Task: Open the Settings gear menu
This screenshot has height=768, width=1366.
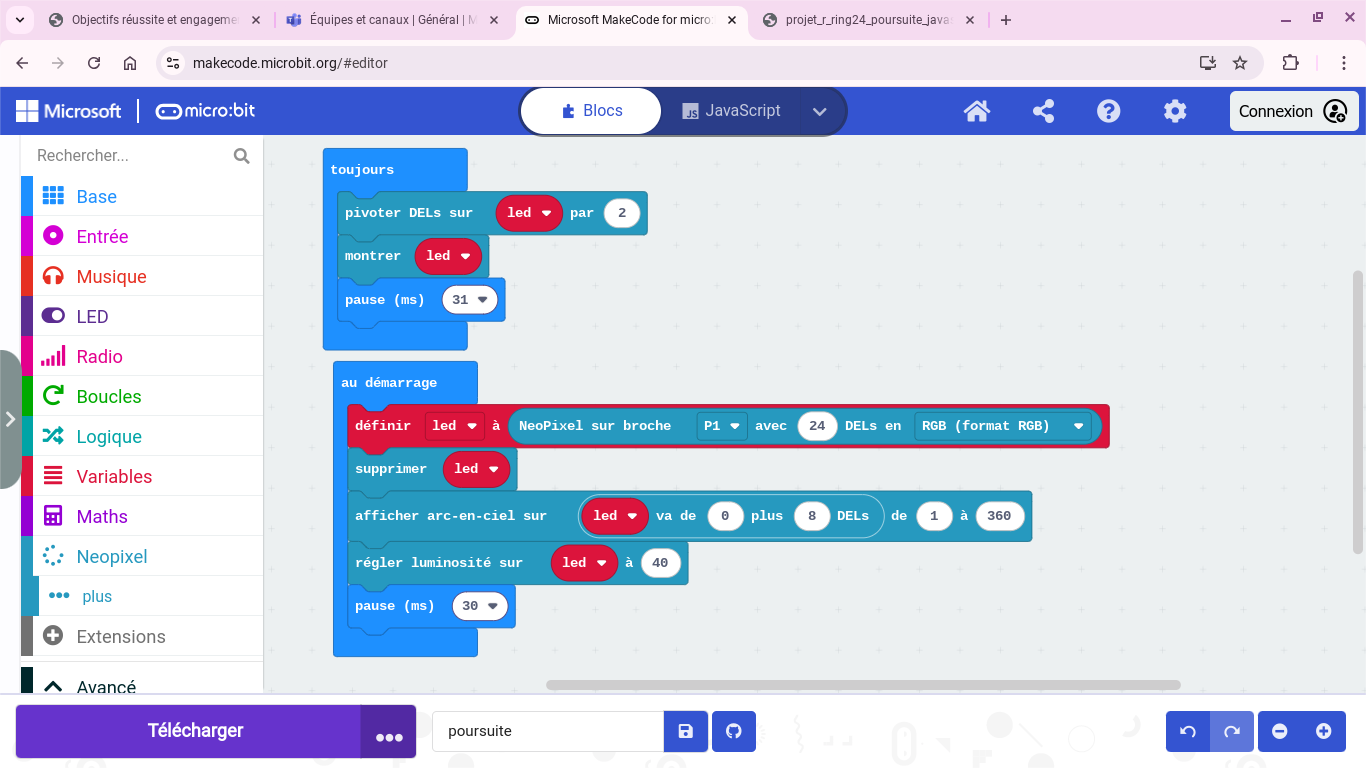Action: 1175,111
